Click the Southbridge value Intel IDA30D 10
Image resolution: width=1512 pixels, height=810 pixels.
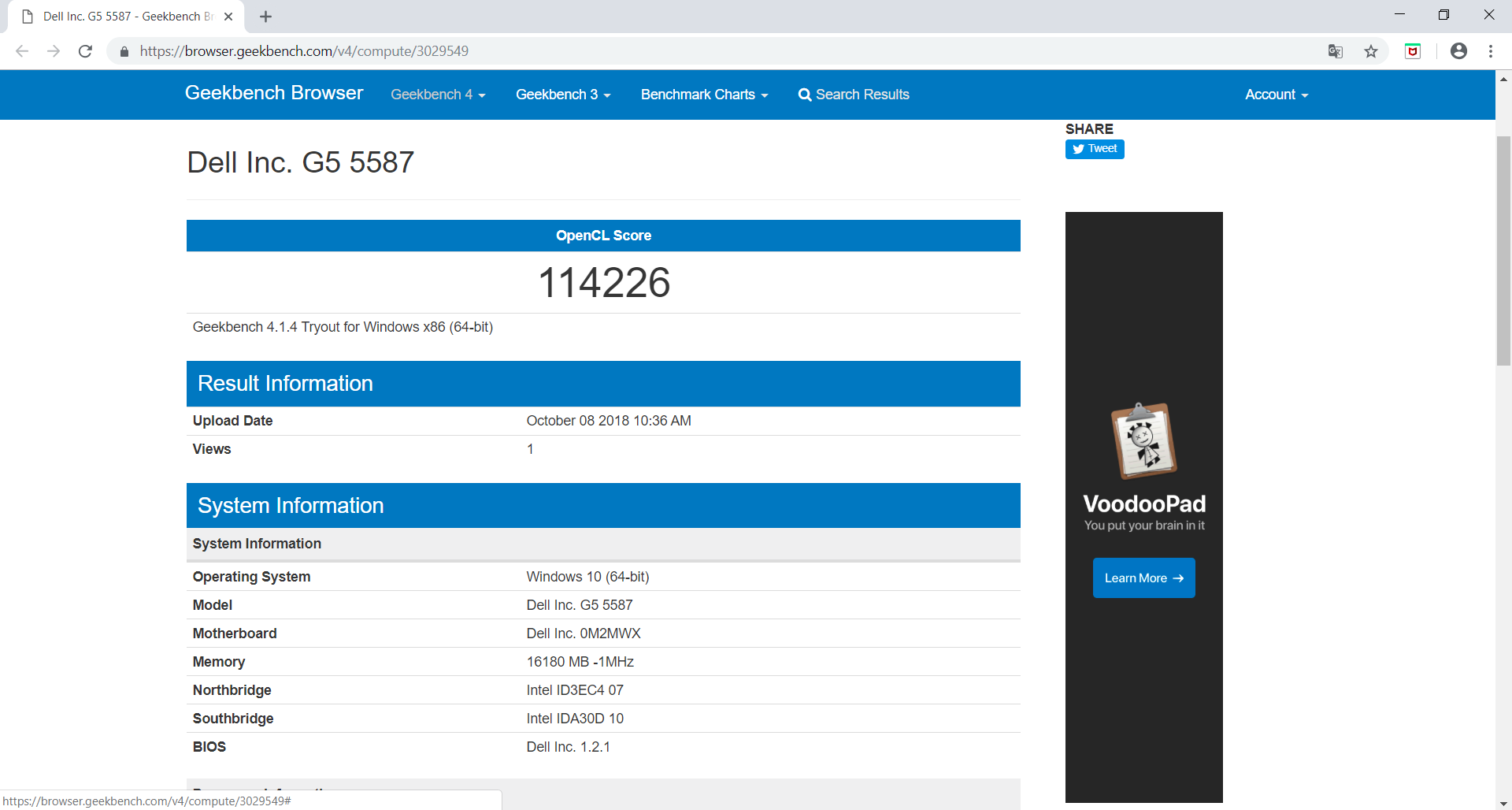coord(575,719)
